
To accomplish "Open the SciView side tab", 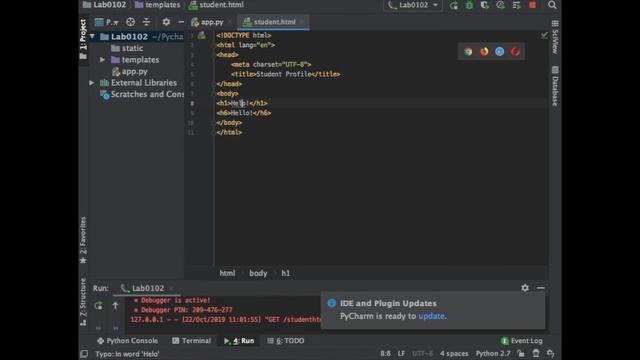I will click(x=555, y=37).
